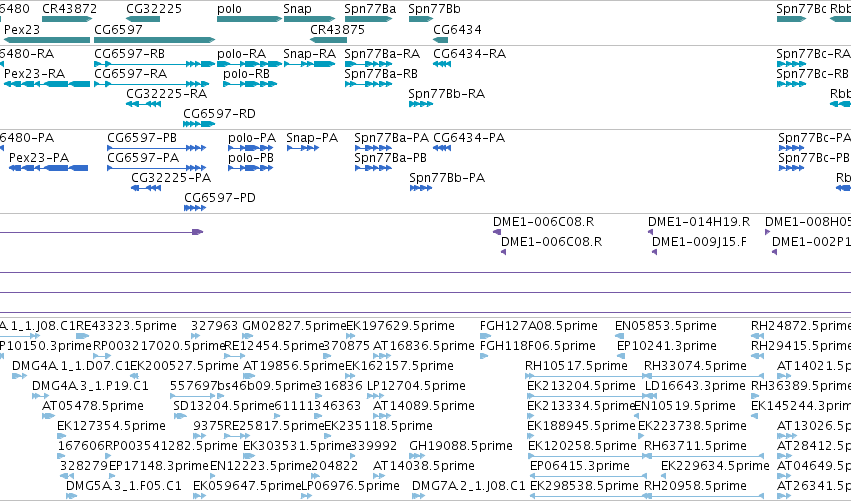Select protein CG32225-PA

146,188
